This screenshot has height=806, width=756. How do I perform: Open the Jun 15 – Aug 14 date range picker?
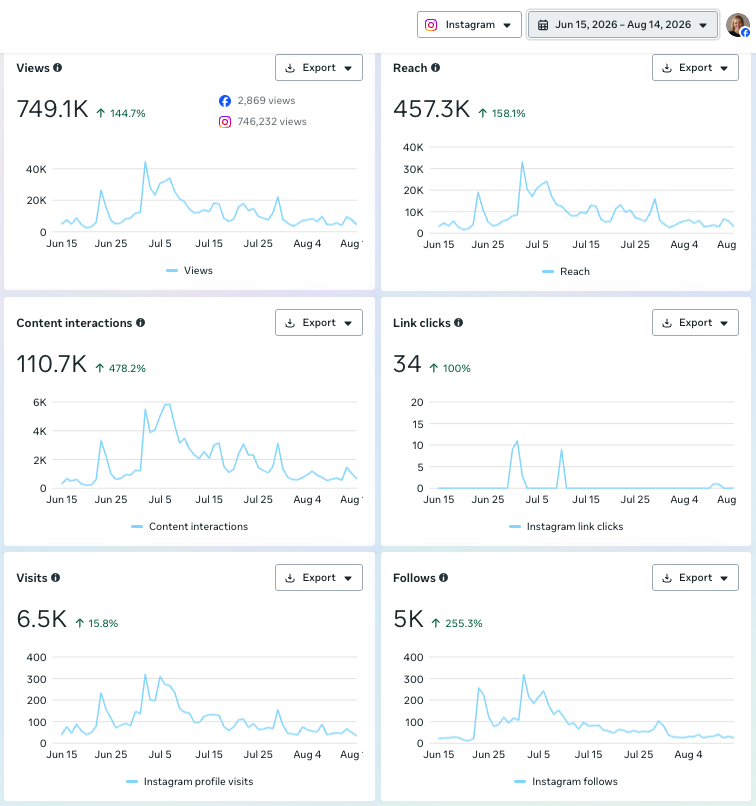tap(623, 25)
